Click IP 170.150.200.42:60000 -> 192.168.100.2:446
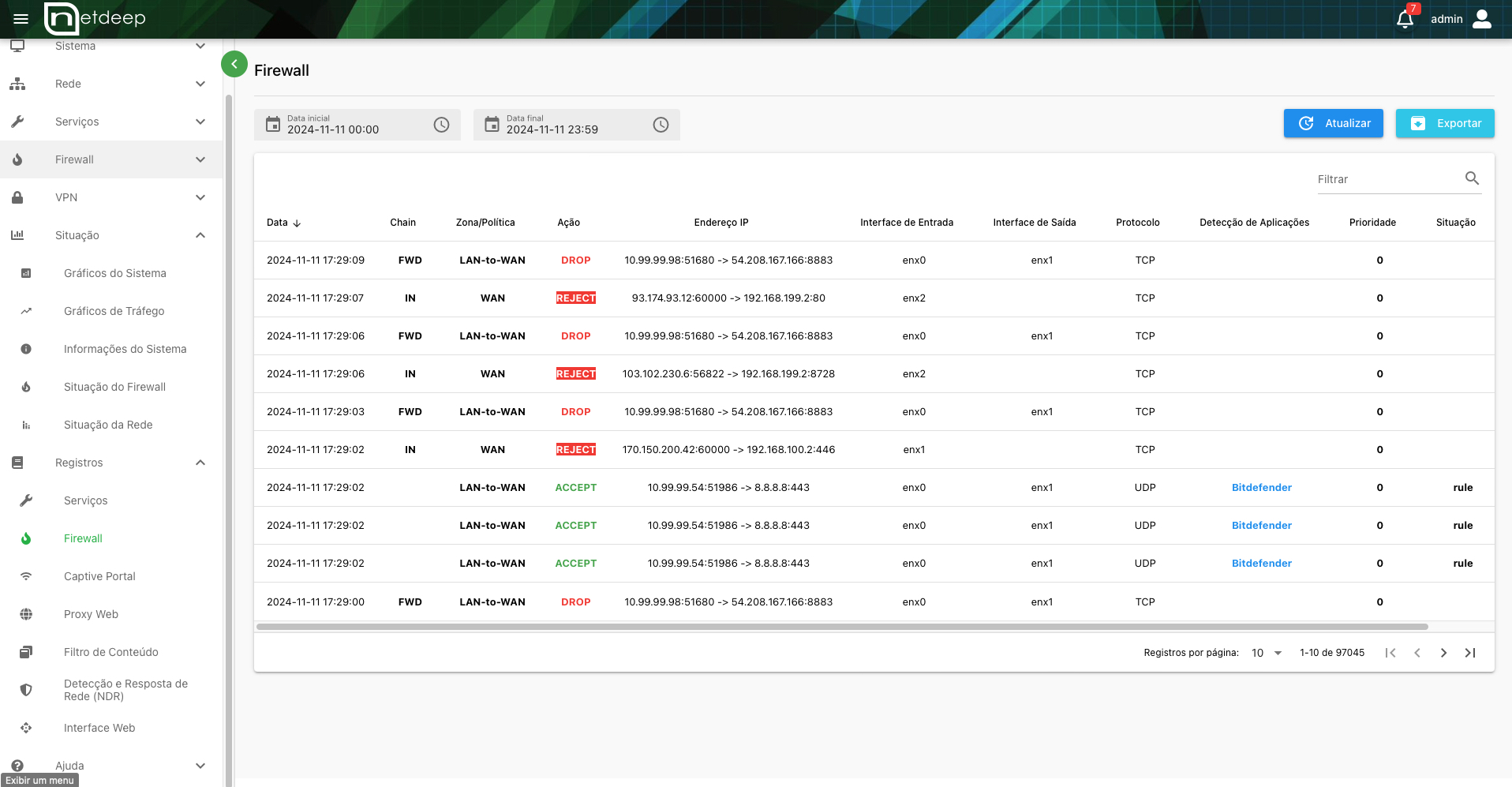 pyautogui.click(x=728, y=449)
